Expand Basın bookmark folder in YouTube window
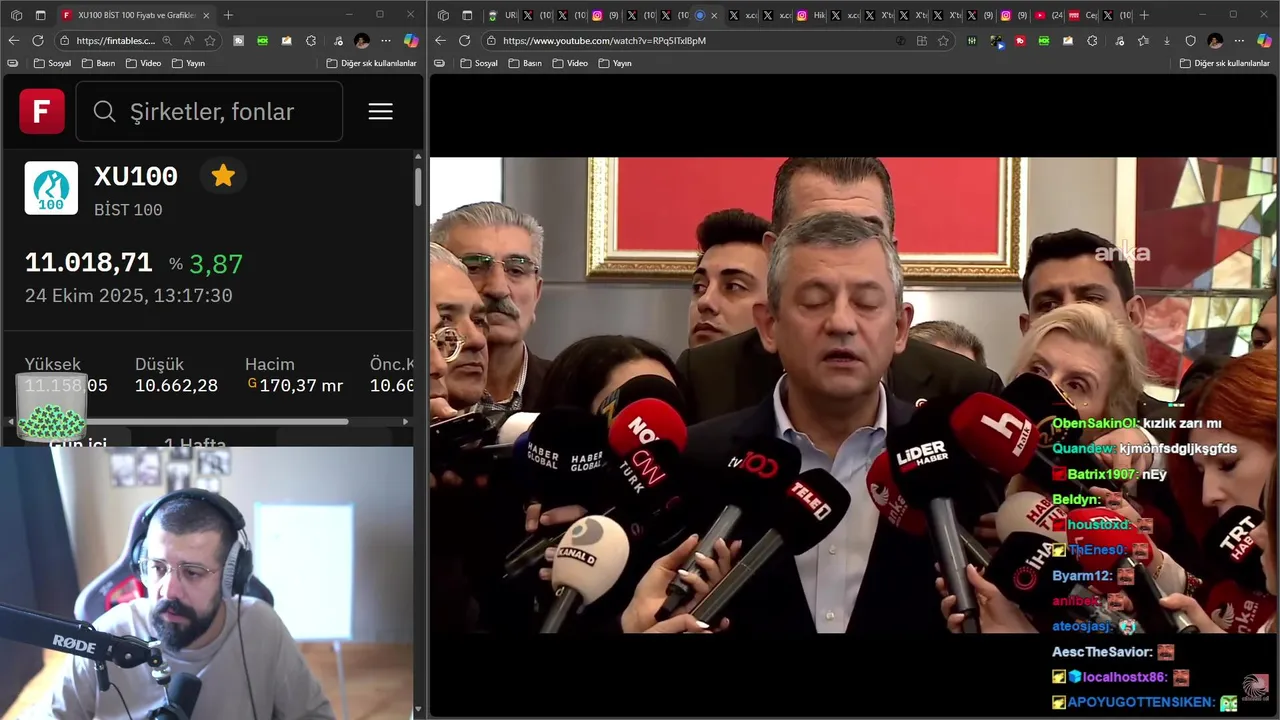Screen dimensions: 1280x720 (x=526, y=63)
